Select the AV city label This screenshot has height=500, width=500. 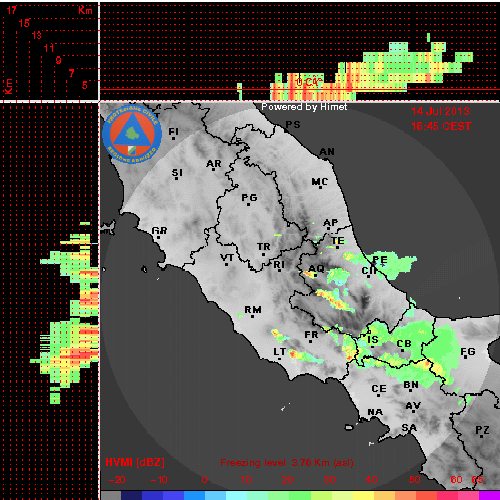[x=413, y=406]
